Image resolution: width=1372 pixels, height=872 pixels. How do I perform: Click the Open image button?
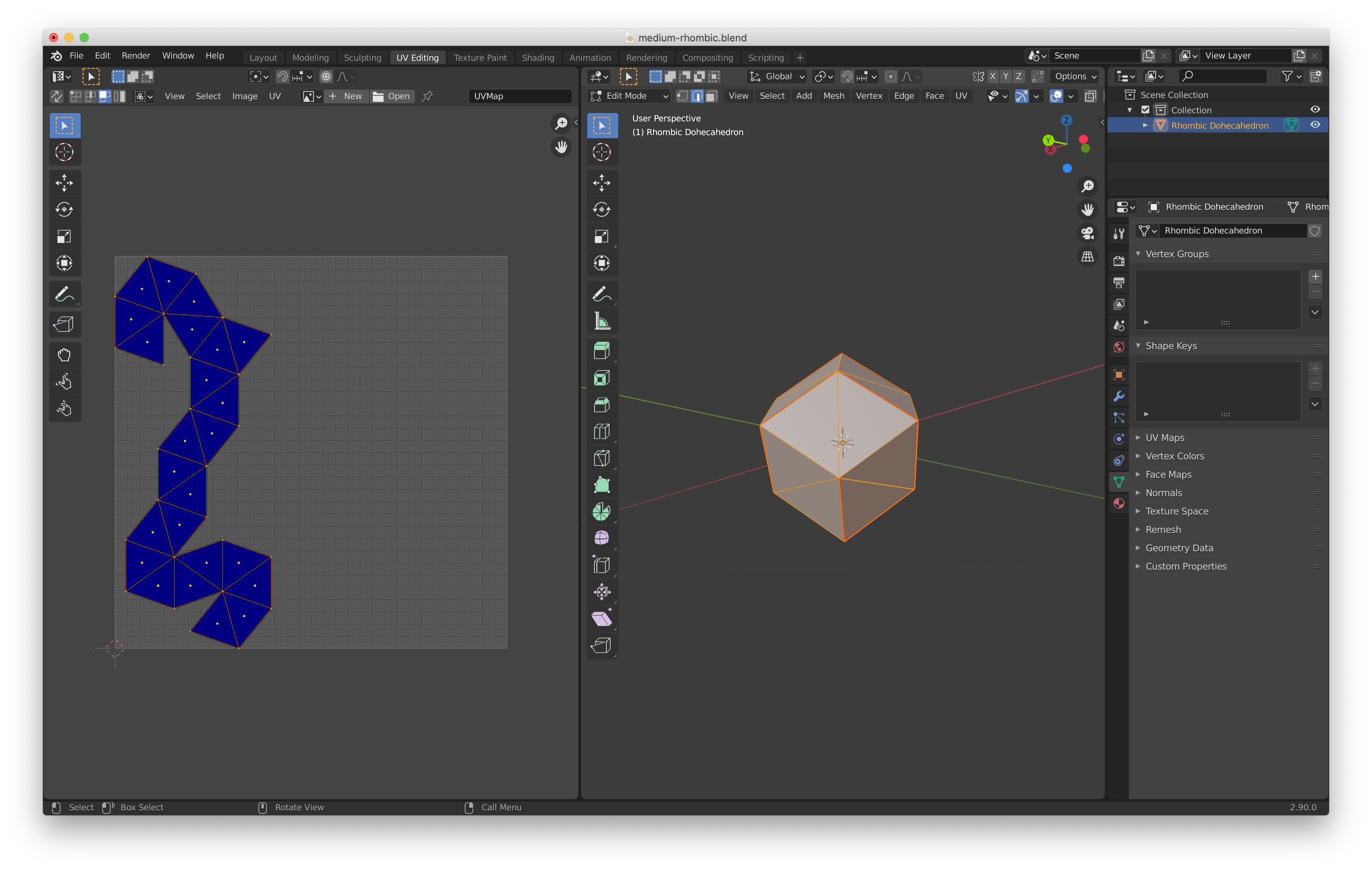pos(392,96)
